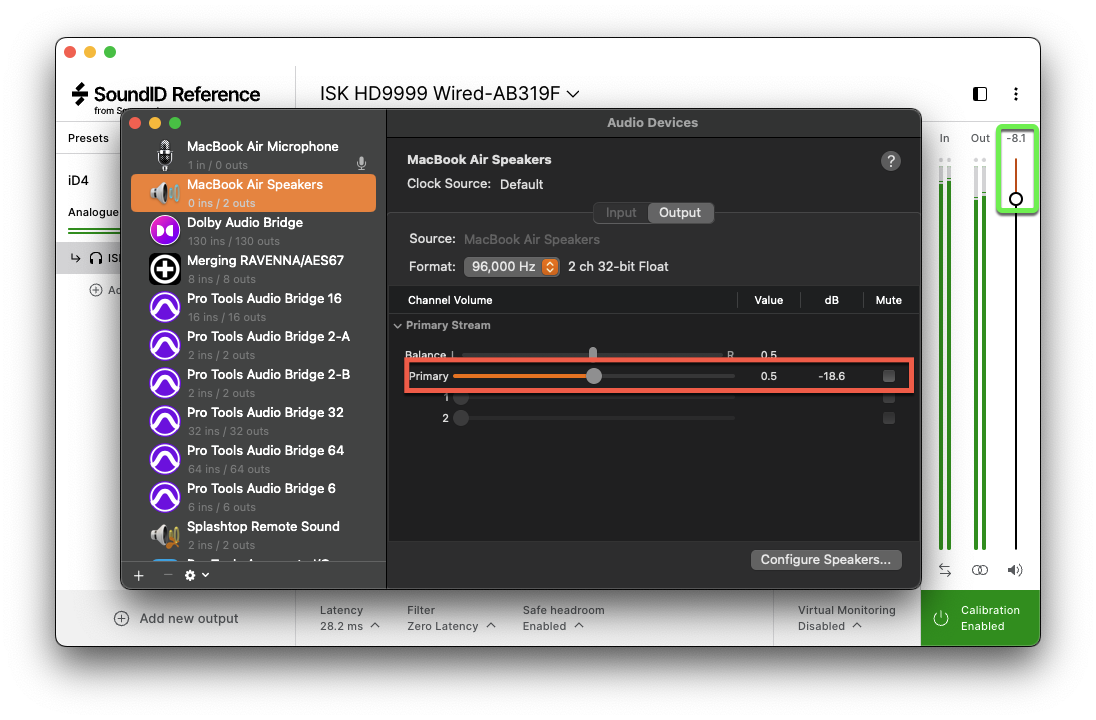Add a new audio device with plus

[x=138, y=575]
